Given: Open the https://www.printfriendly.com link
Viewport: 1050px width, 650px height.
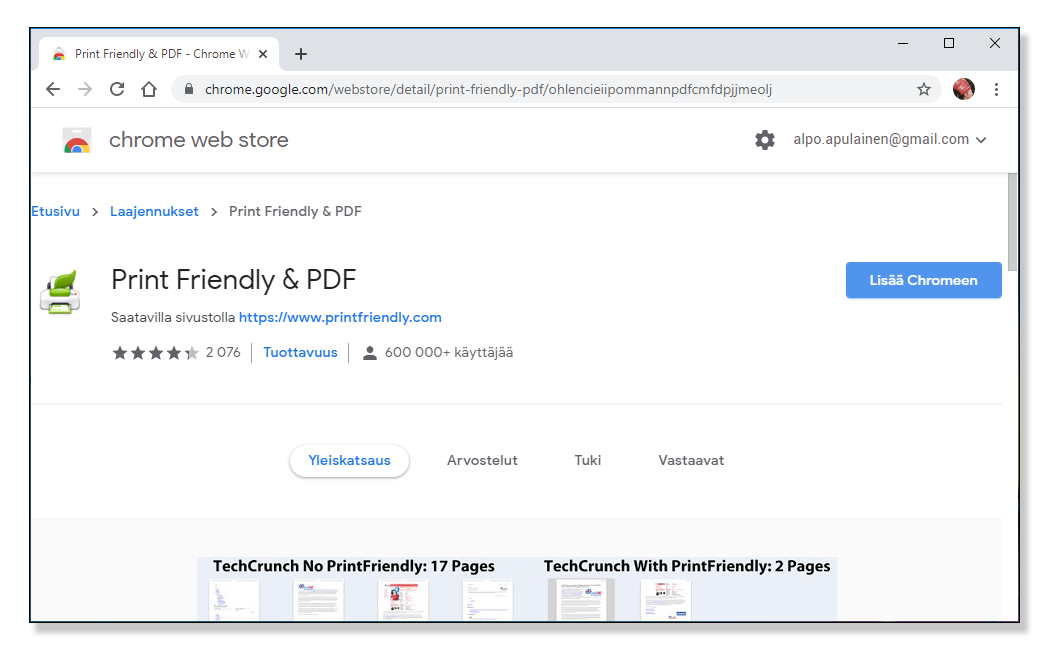Looking at the screenshot, I should point(340,317).
